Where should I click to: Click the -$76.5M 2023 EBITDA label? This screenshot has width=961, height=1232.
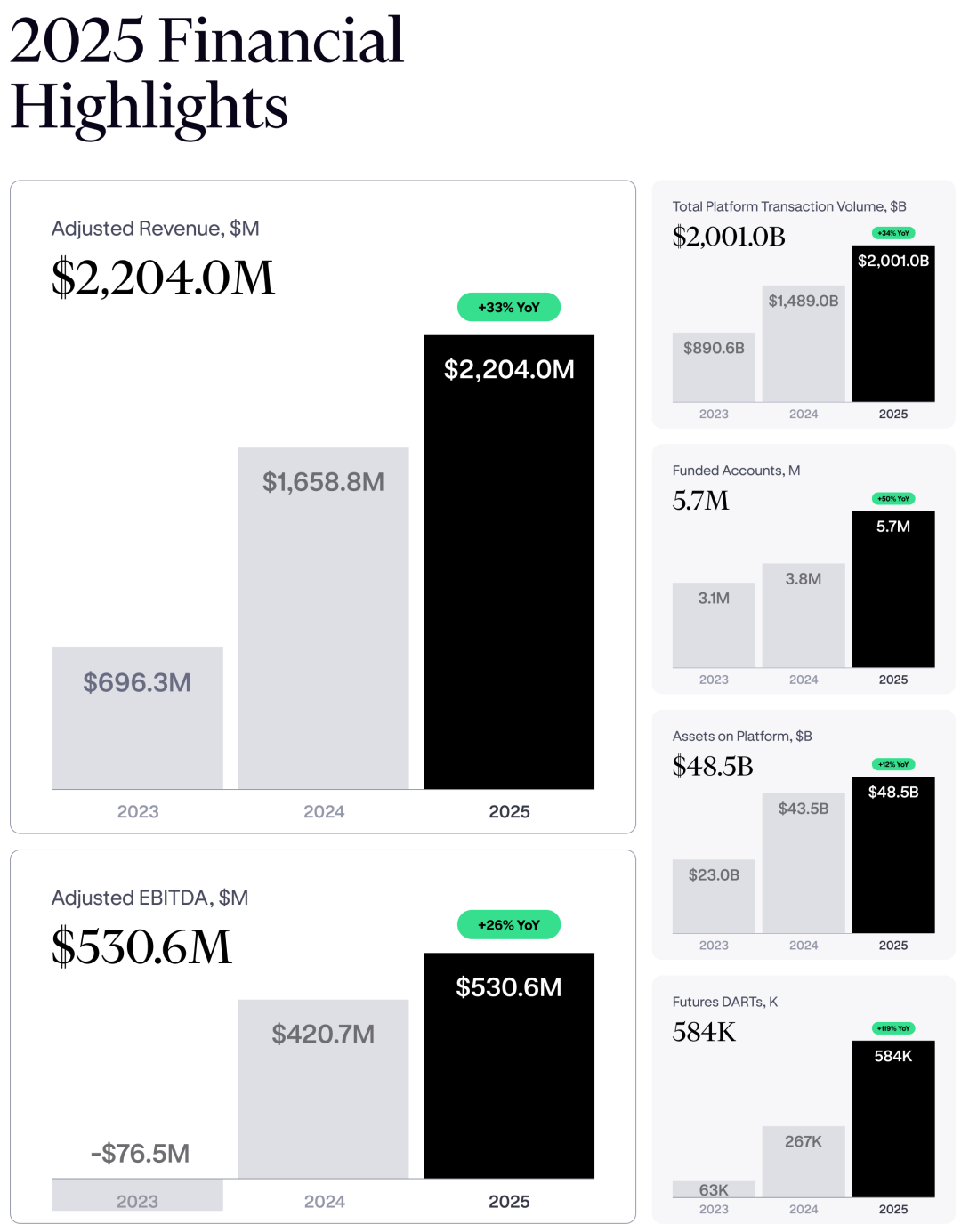(x=140, y=1154)
